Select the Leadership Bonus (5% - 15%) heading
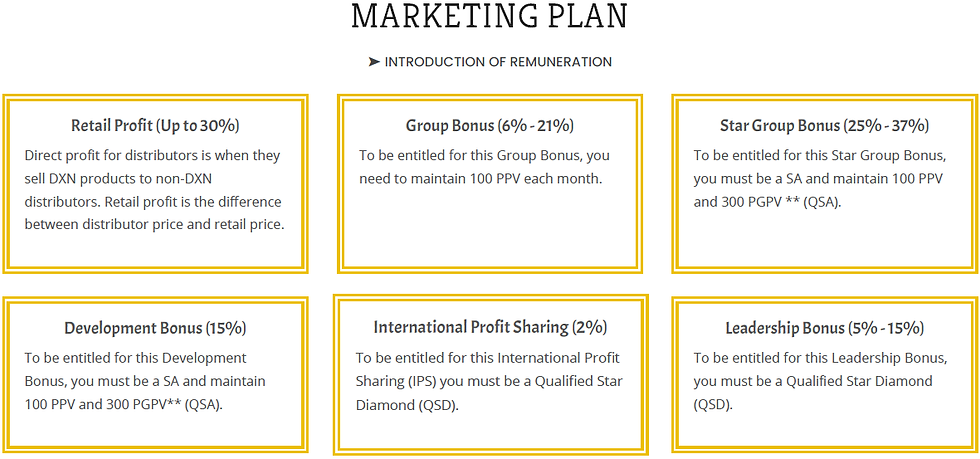 (x=824, y=328)
